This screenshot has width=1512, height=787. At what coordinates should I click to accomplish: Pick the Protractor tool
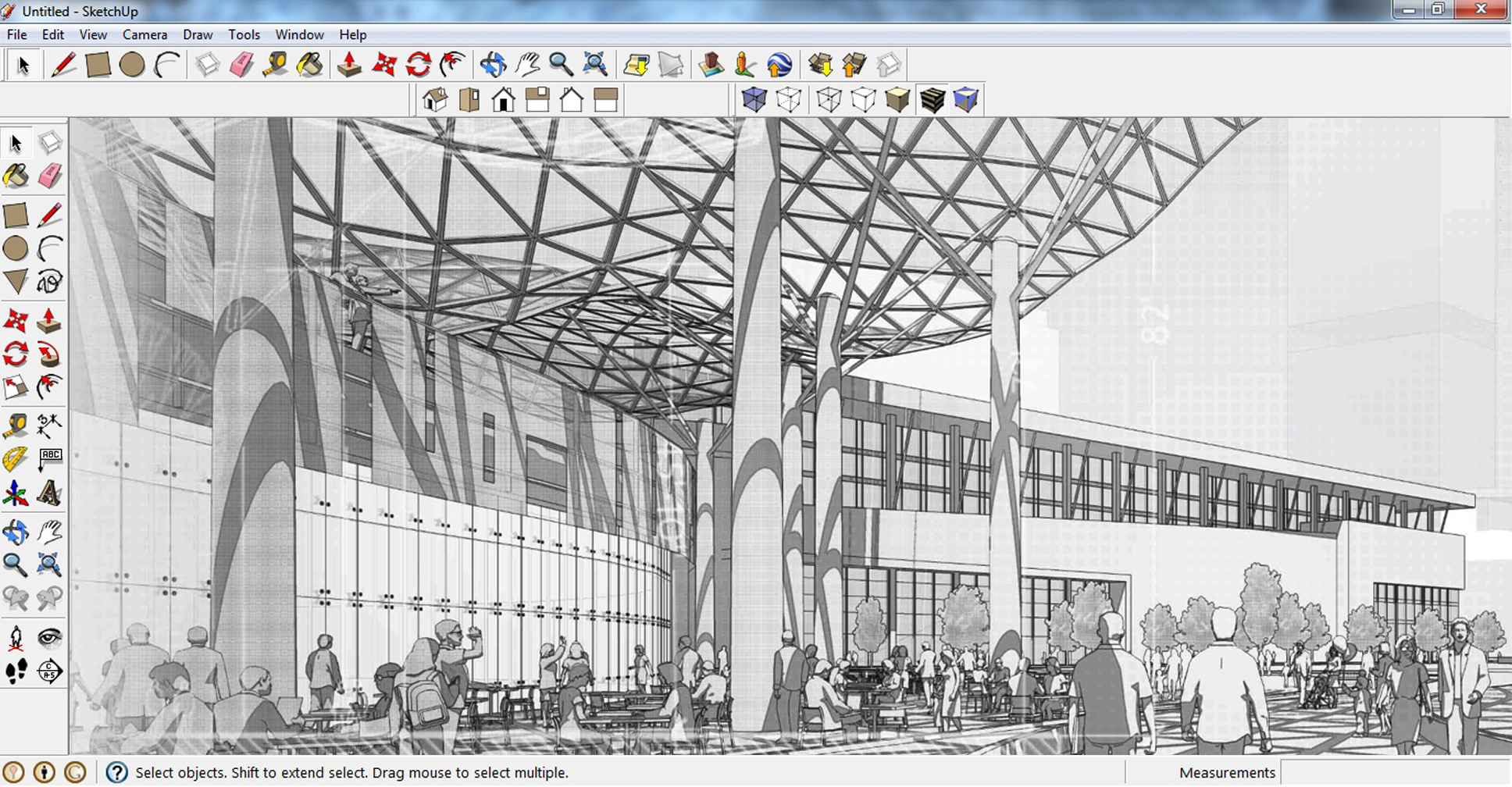[16, 459]
